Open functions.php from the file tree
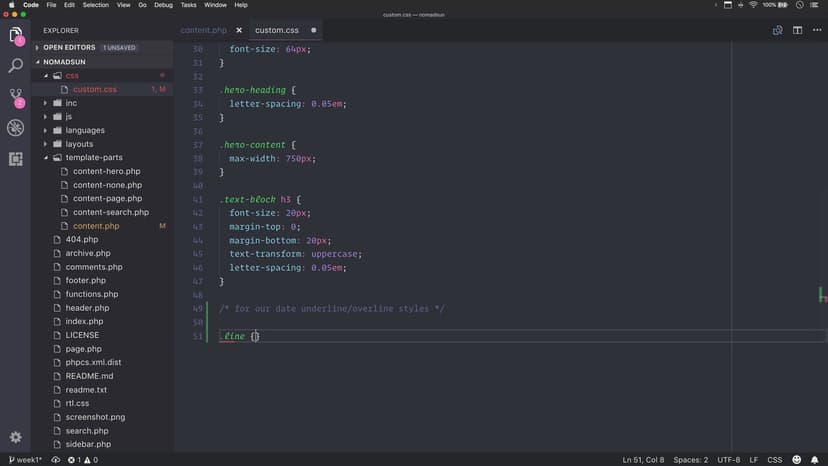The width and height of the screenshot is (828, 466). click(91, 294)
